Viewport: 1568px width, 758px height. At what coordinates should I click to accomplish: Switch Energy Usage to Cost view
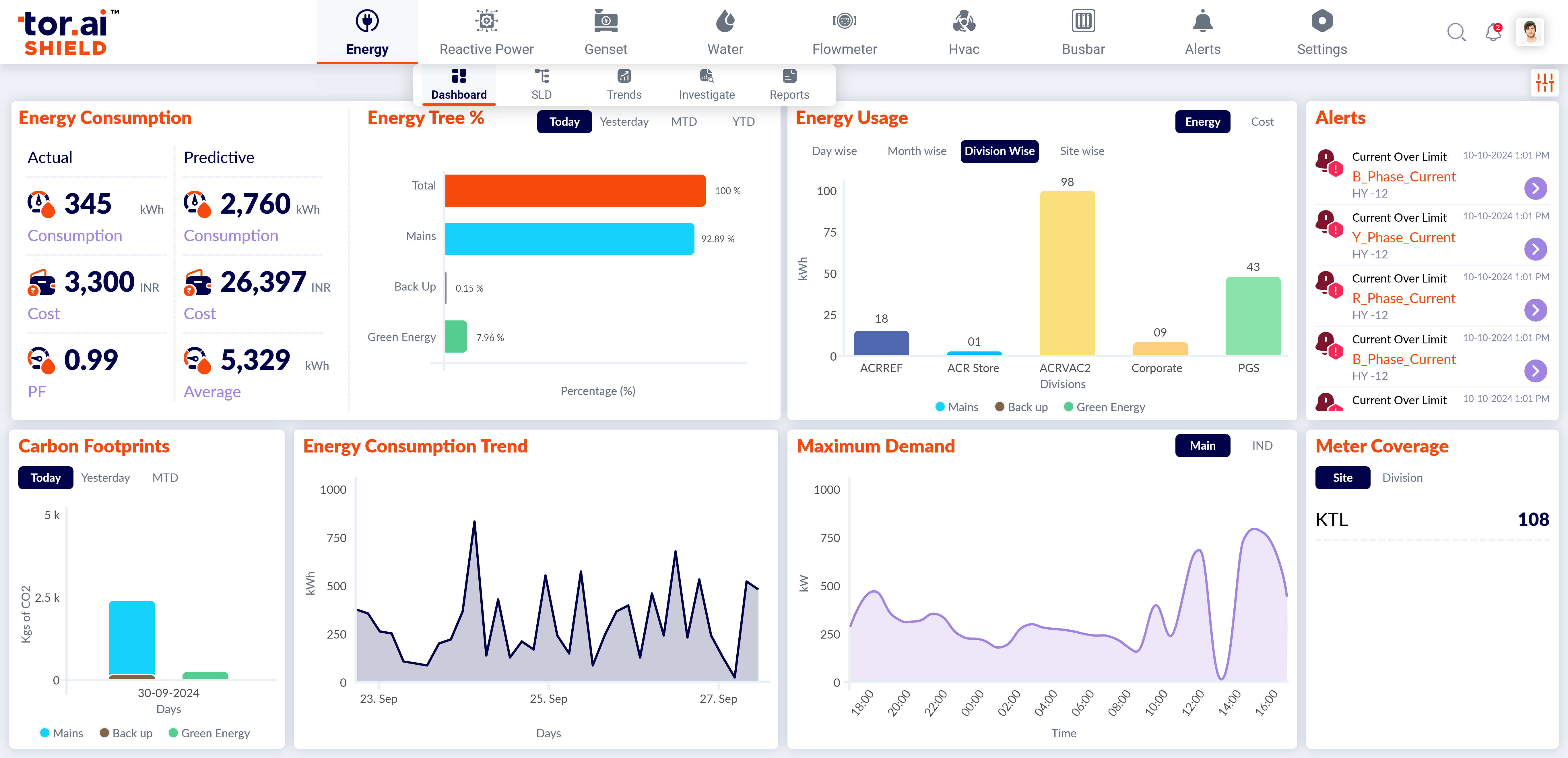point(1262,122)
